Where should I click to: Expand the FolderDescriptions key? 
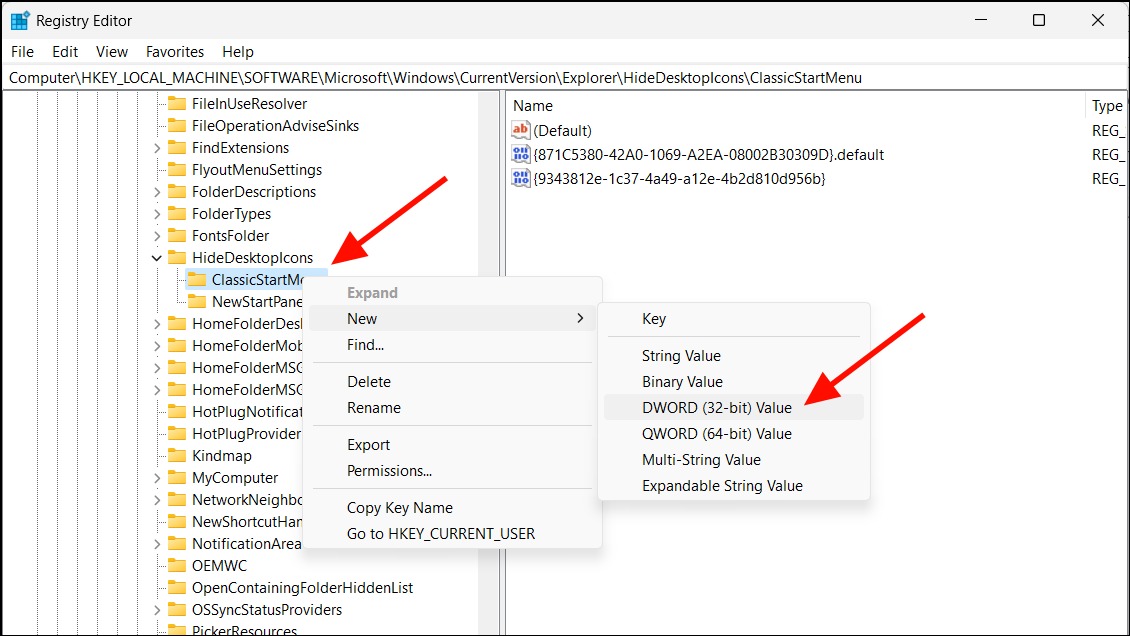[x=156, y=192]
